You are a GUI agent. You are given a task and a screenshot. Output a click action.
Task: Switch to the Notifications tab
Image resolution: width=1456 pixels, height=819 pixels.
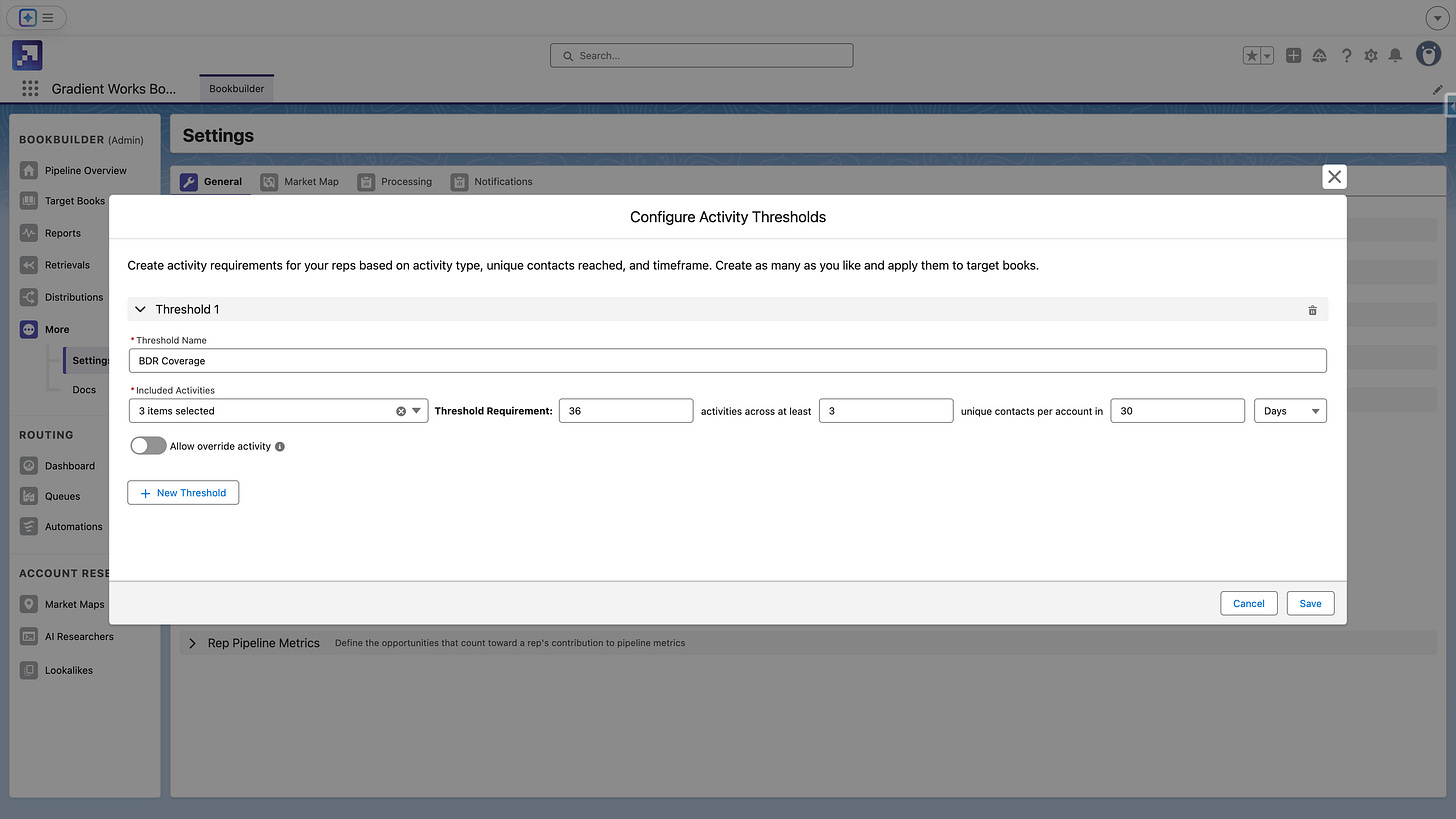pos(491,182)
